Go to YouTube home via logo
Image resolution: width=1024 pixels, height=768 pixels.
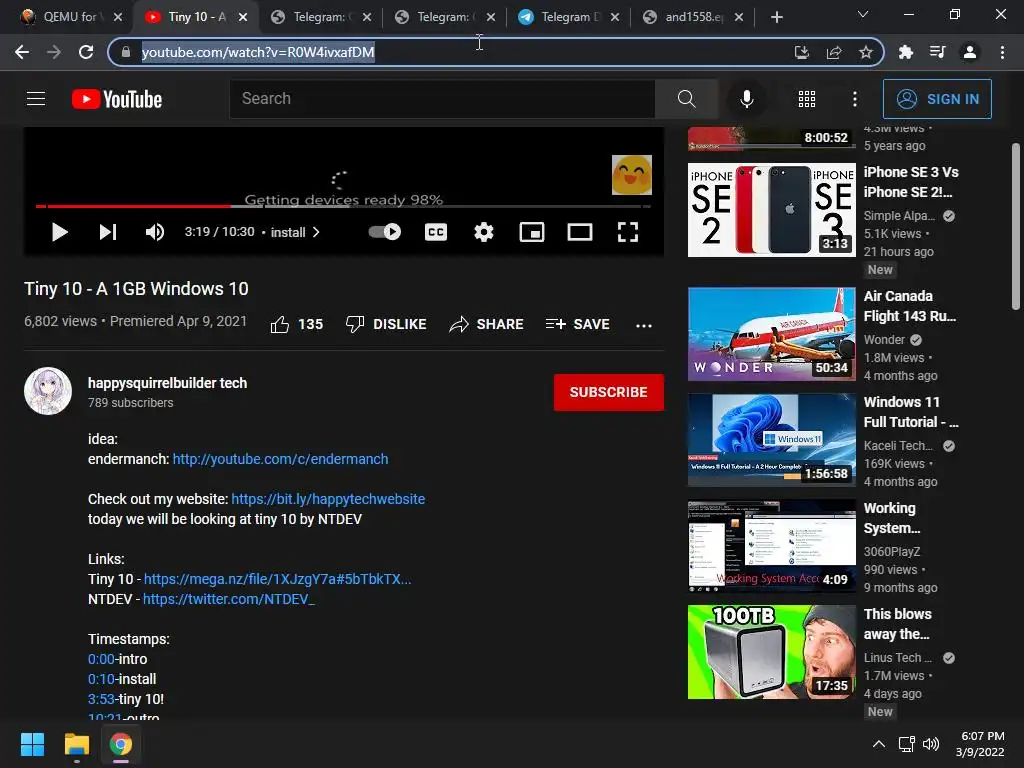[117, 99]
